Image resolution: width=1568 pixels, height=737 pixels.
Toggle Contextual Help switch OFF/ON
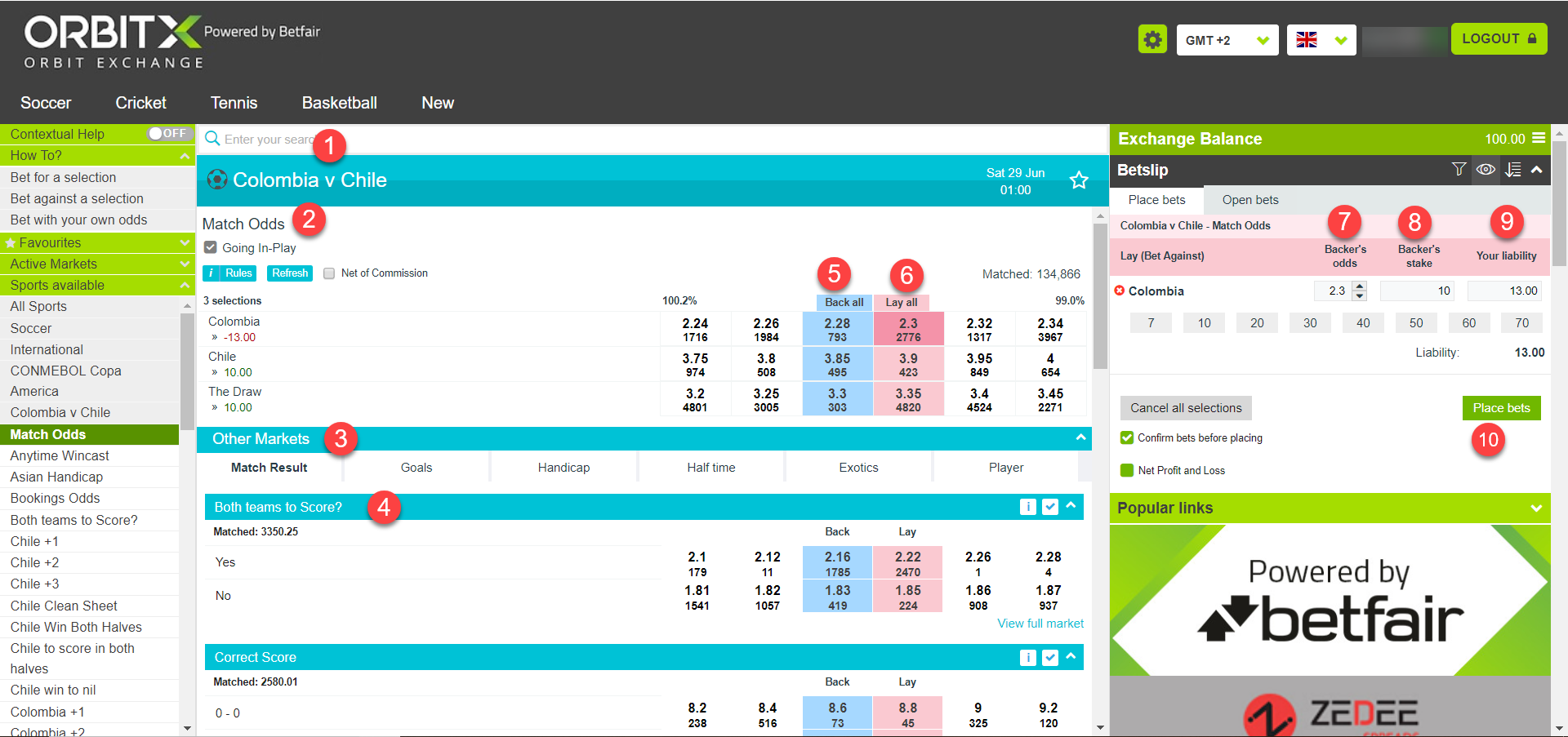click(x=168, y=133)
